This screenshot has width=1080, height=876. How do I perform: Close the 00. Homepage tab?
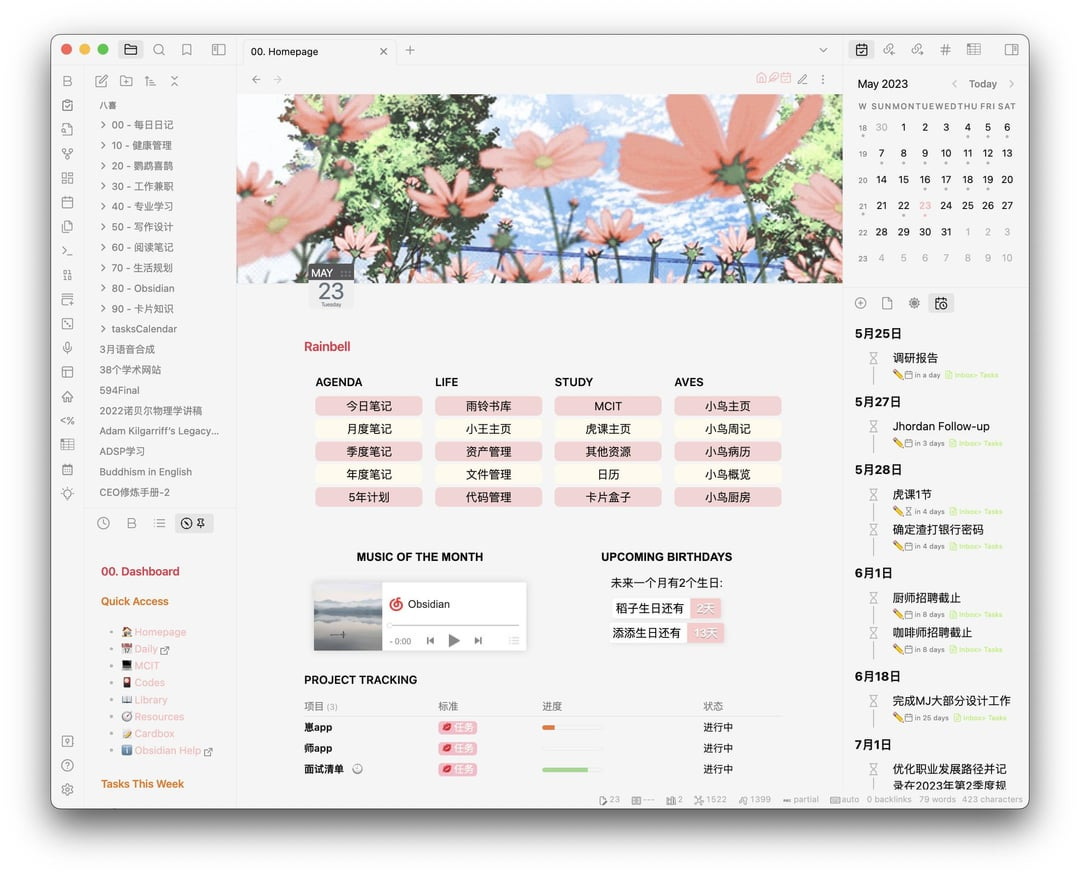coord(384,52)
